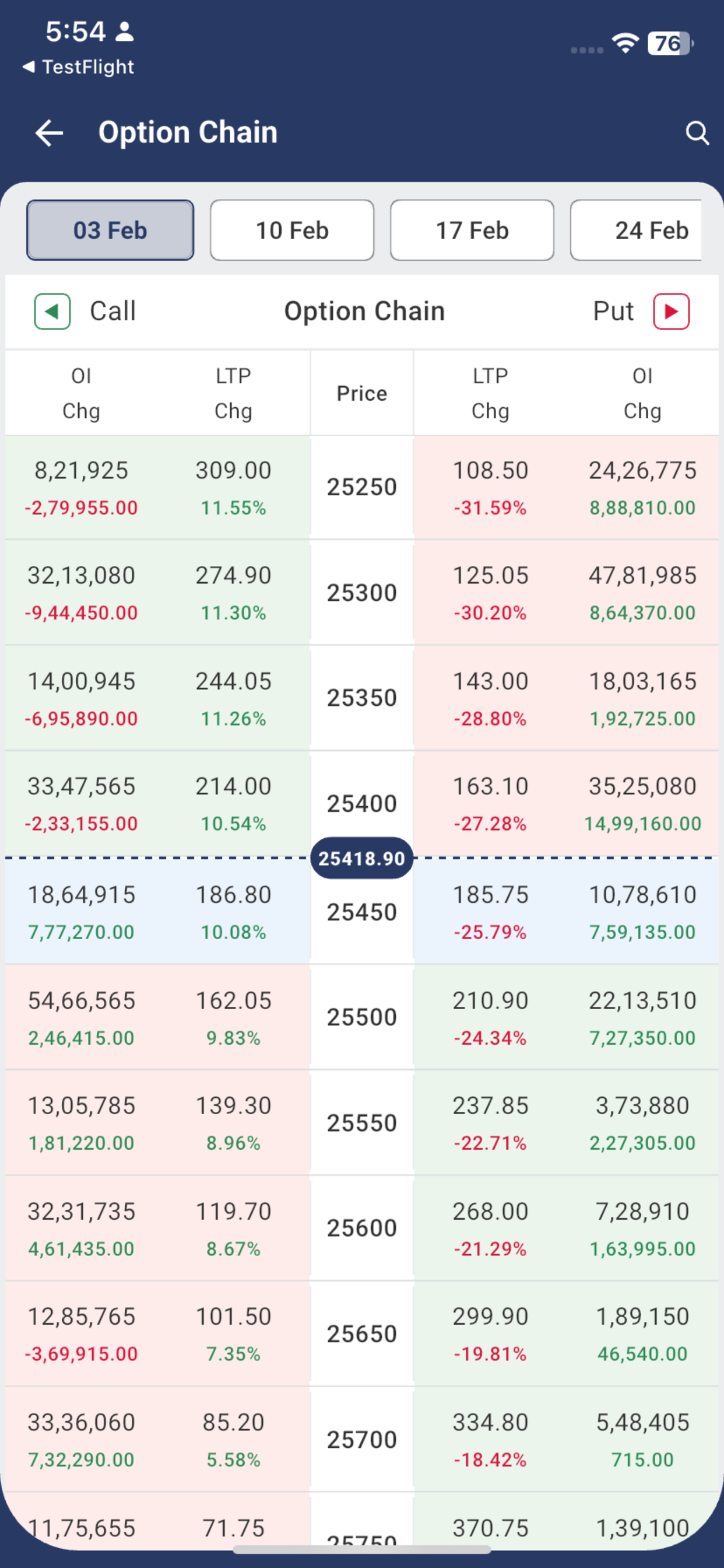Click the red Put arrow icon
The height and width of the screenshot is (1568, 724).
(x=671, y=311)
